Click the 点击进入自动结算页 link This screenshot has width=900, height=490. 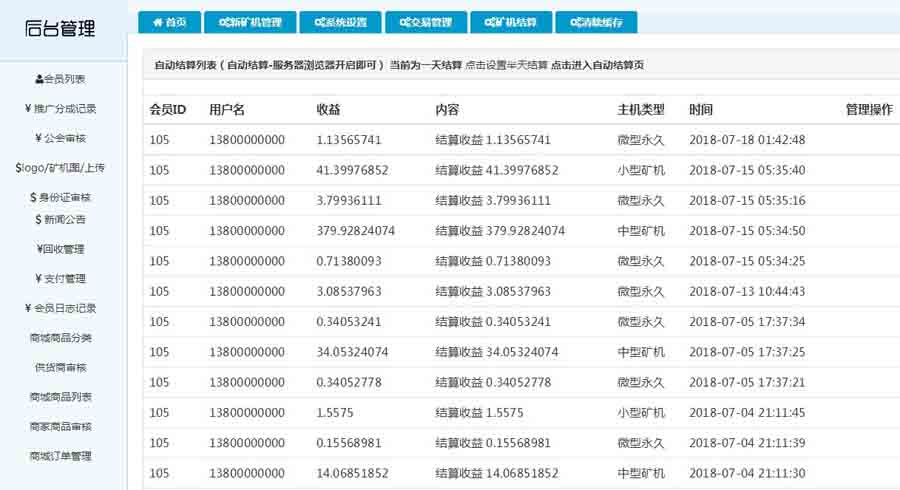597,65
